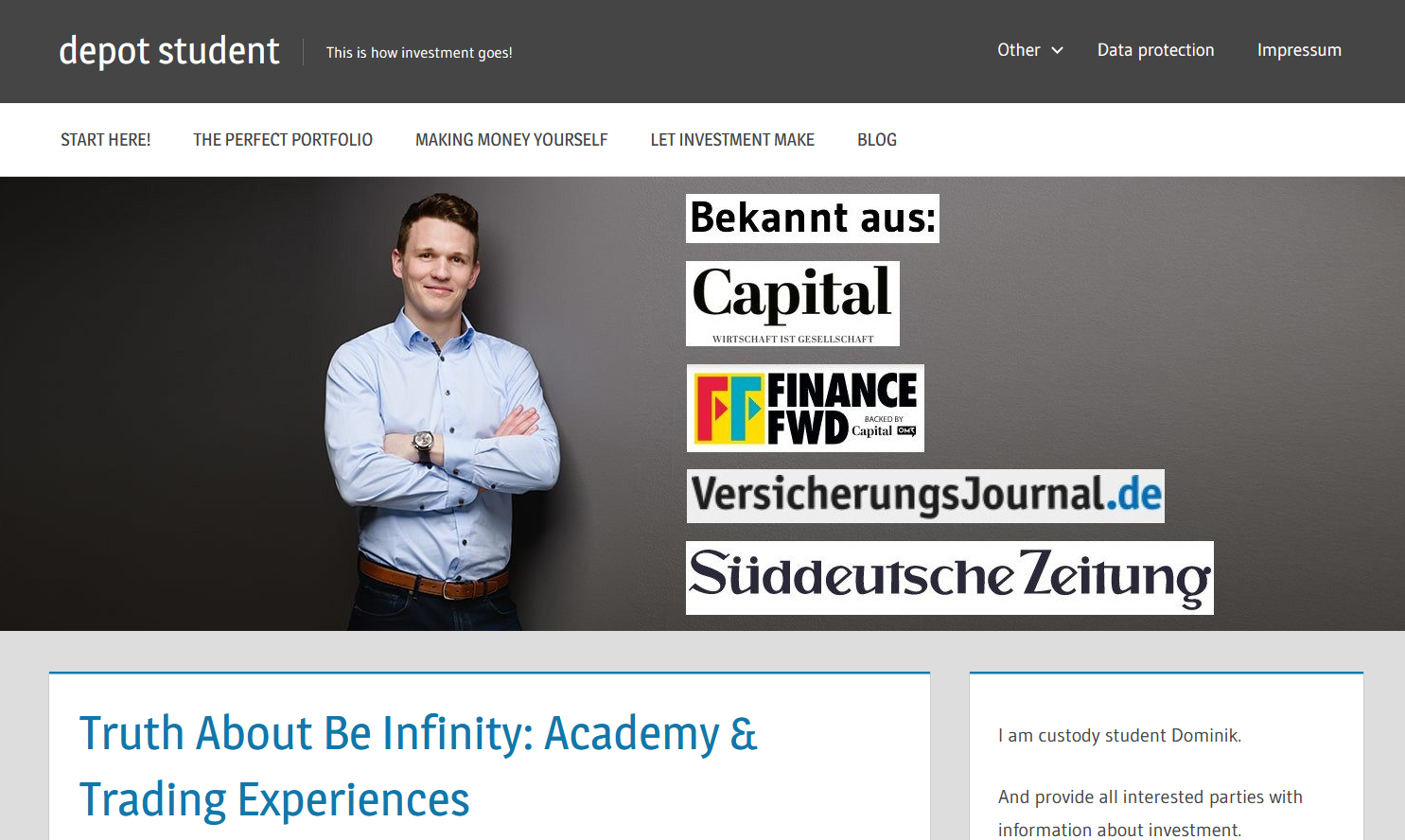Choose MAKING MONEY YOURSELF in navigation

coord(511,140)
